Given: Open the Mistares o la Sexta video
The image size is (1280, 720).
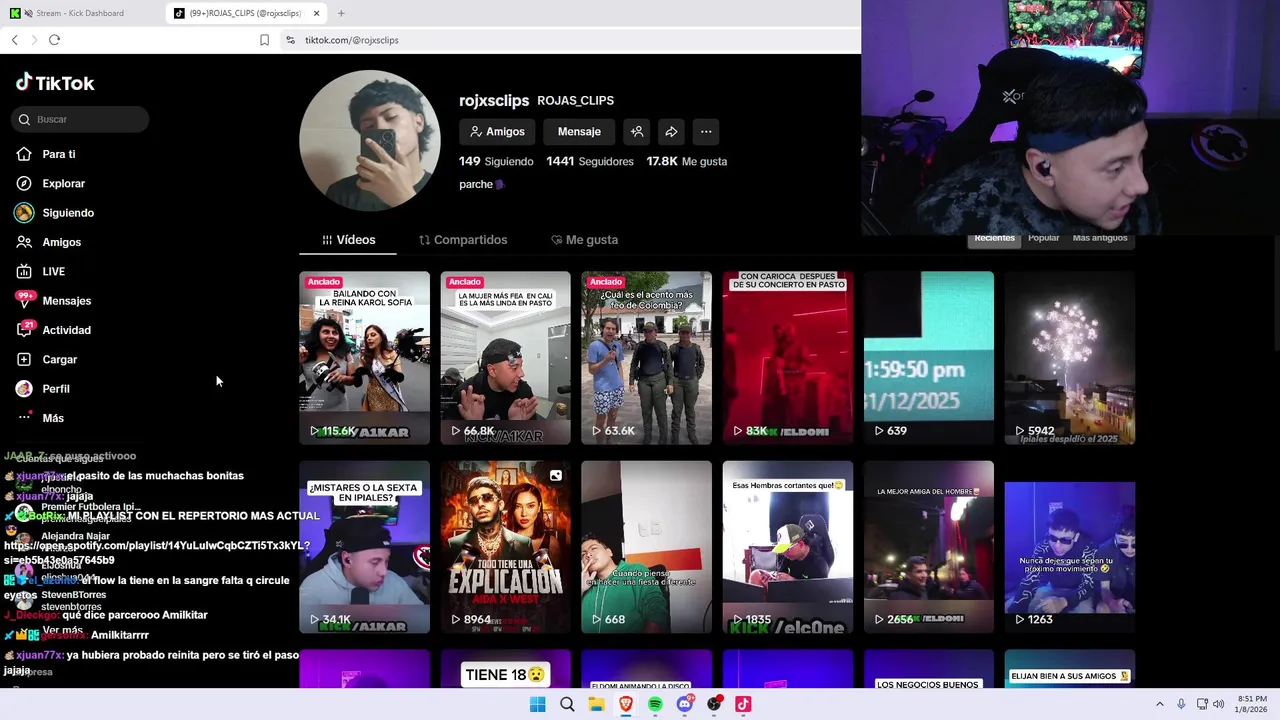Looking at the screenshot, I should tap(364, 547).
